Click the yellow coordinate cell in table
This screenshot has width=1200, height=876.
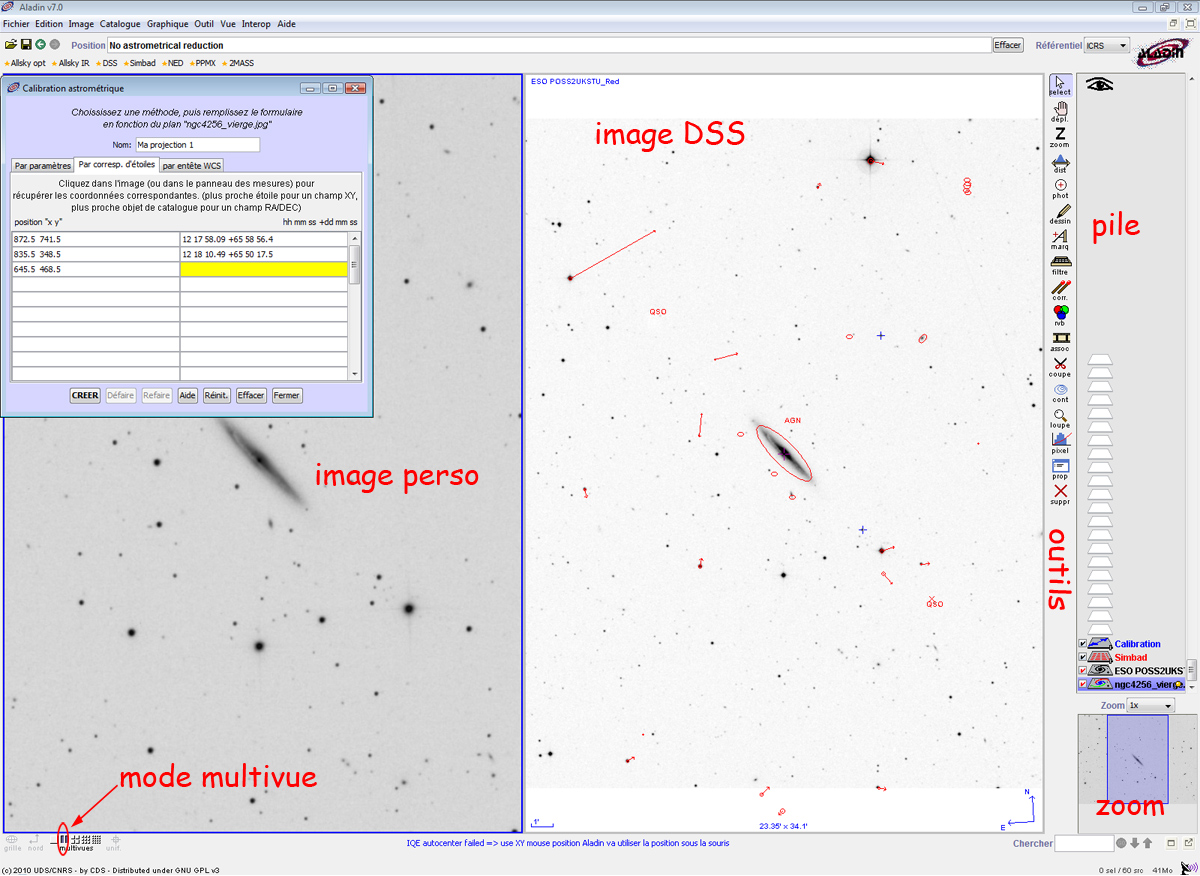tap(264, 269)
